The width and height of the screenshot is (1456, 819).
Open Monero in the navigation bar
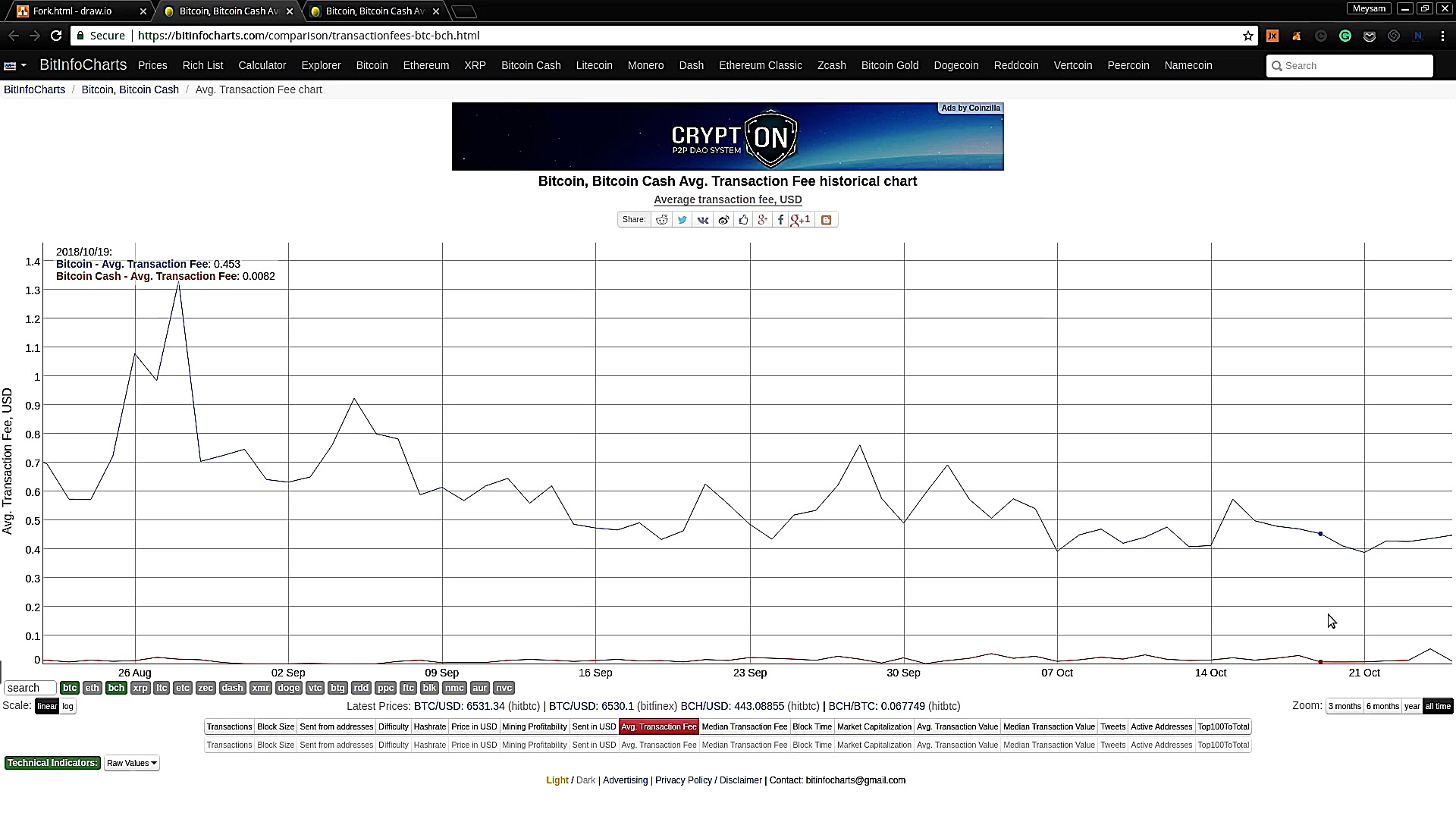click(x=646, y=66)
